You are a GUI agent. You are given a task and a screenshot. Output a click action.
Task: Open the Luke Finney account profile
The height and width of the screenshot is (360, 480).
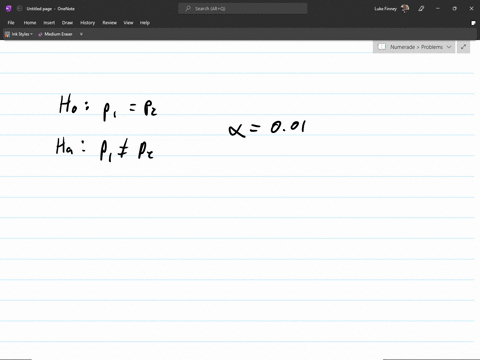pos(392,9)
